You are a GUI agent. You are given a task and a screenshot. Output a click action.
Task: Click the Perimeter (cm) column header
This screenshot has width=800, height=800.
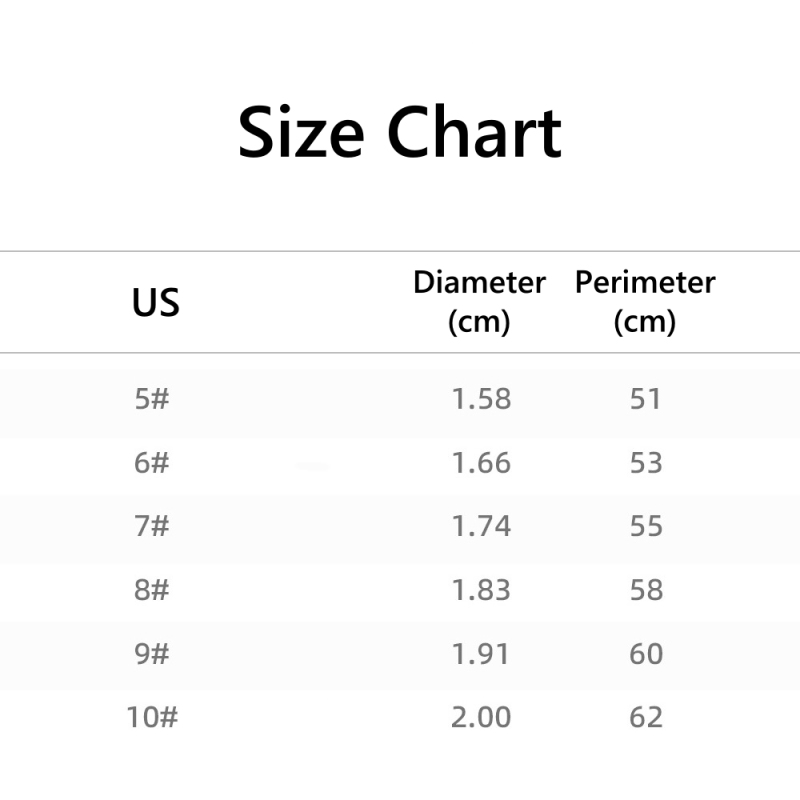click(645, 302)
